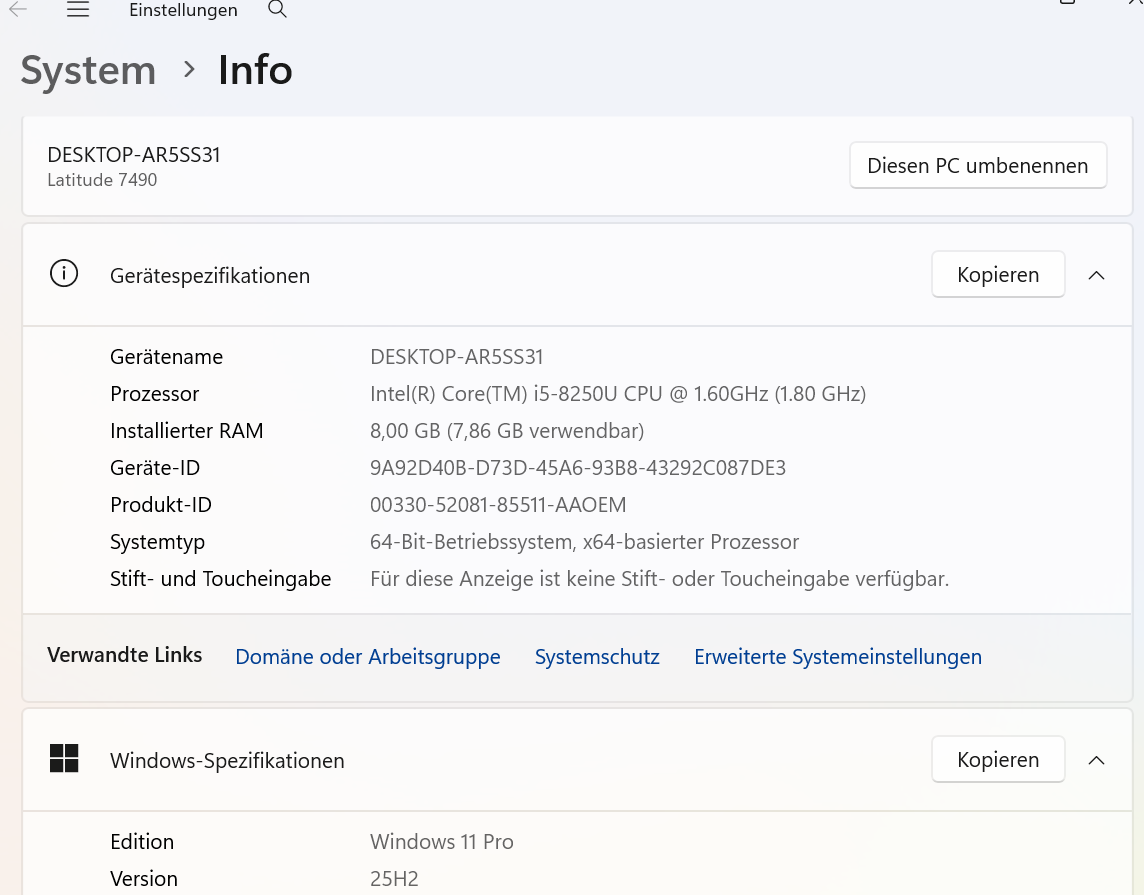Click the Gerätespezifikationen info icon

tap(63, 274)
